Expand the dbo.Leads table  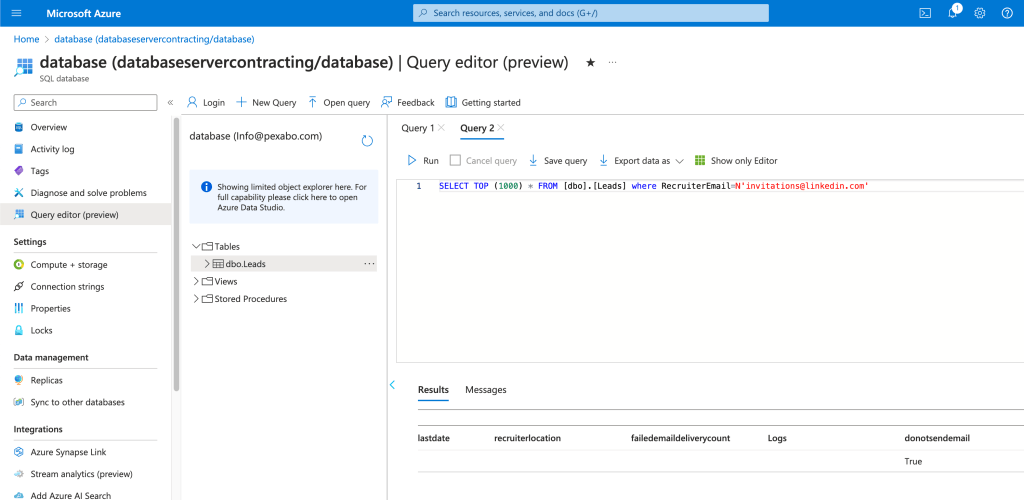pos(207,264)
